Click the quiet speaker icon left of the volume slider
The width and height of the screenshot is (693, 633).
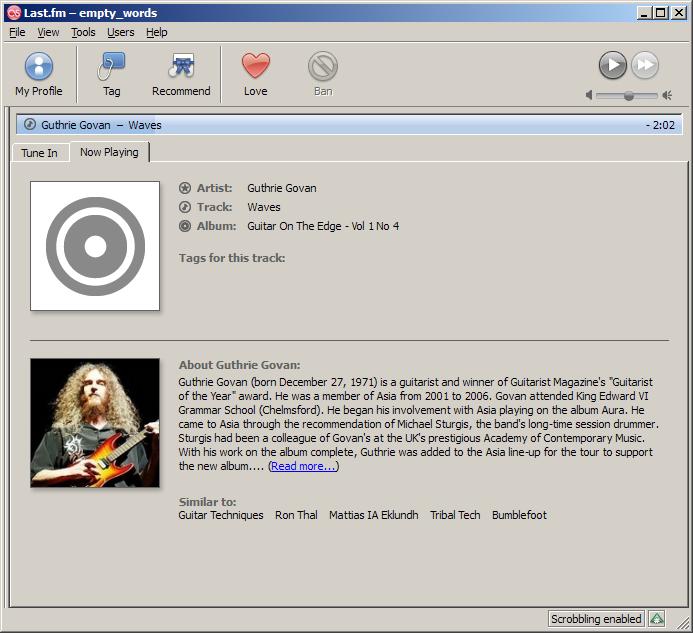[589, 95]
